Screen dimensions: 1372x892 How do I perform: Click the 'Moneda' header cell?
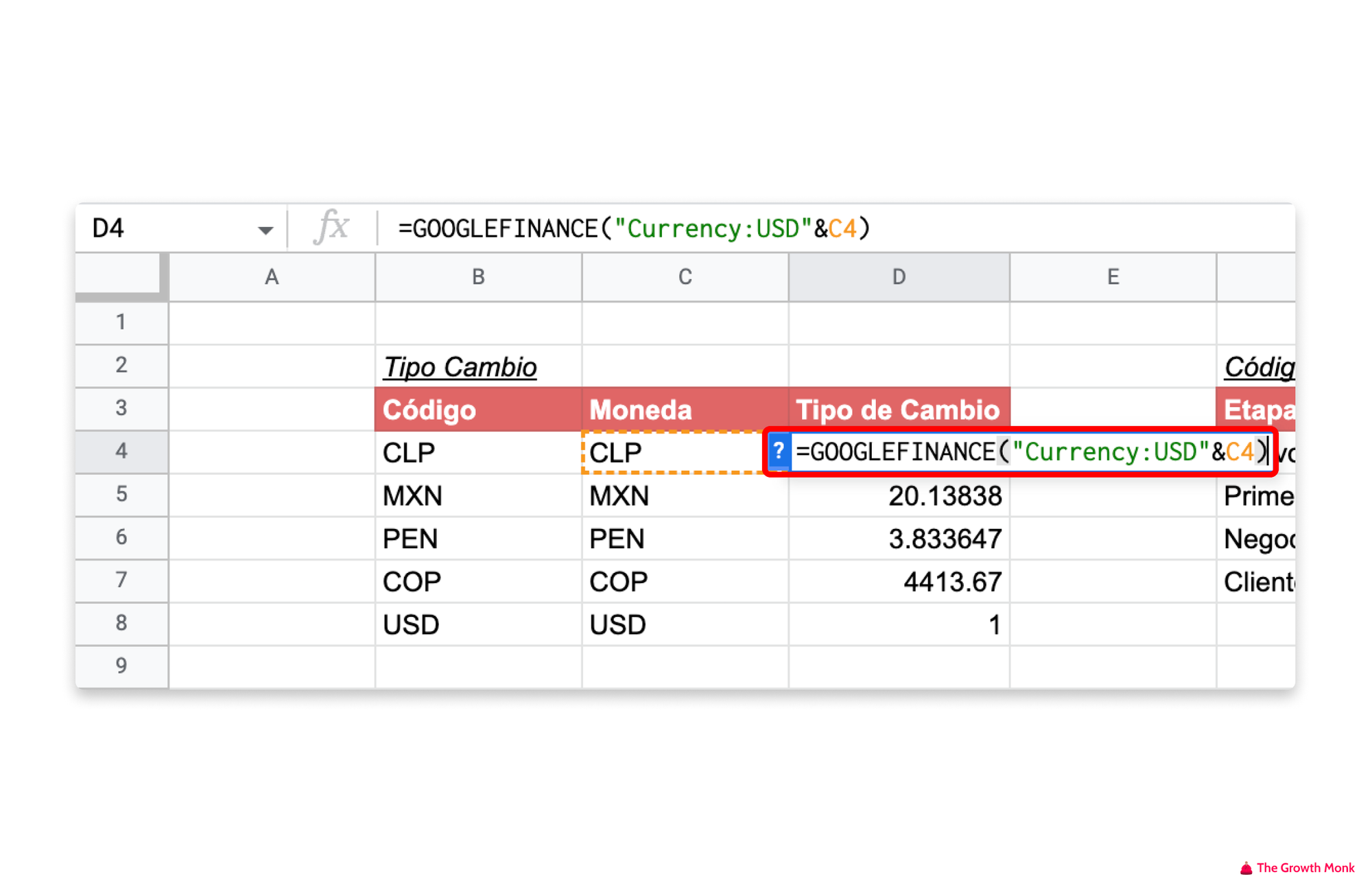tap(685, 410)
